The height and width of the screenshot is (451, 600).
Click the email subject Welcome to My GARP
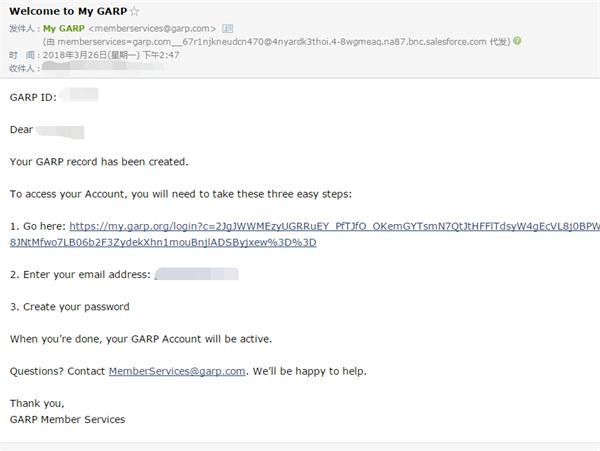(66, 11)
